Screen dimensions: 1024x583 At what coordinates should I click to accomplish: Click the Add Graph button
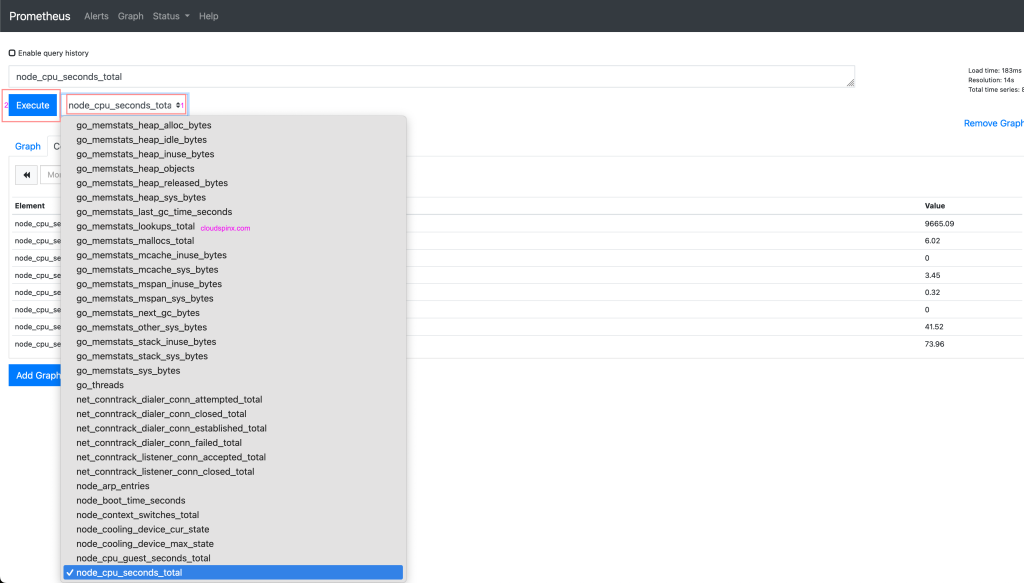(x=35, y=376)
